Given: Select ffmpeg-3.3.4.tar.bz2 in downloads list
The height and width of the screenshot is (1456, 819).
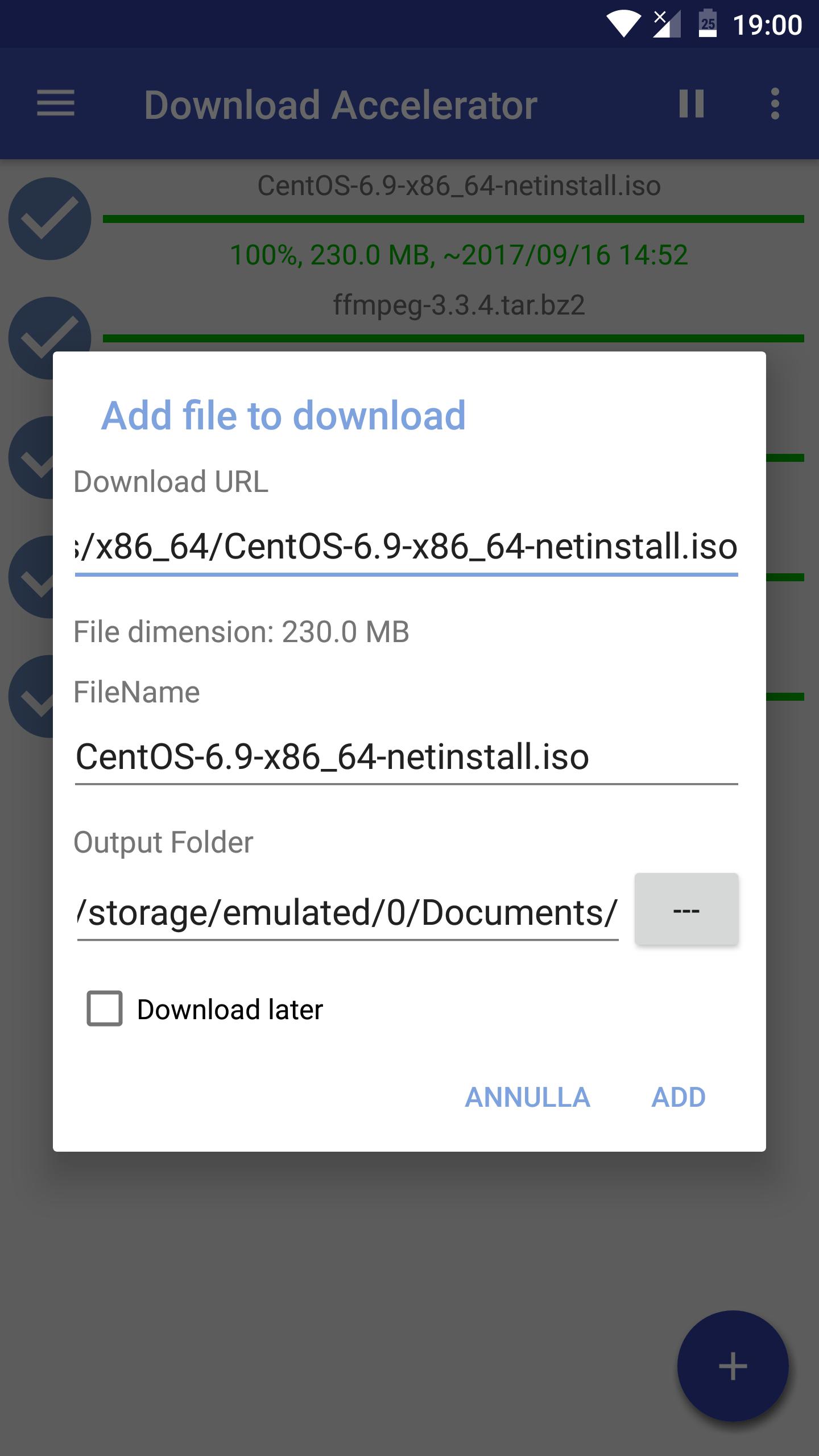Looking at the screenshot, I should pos(459,305).
